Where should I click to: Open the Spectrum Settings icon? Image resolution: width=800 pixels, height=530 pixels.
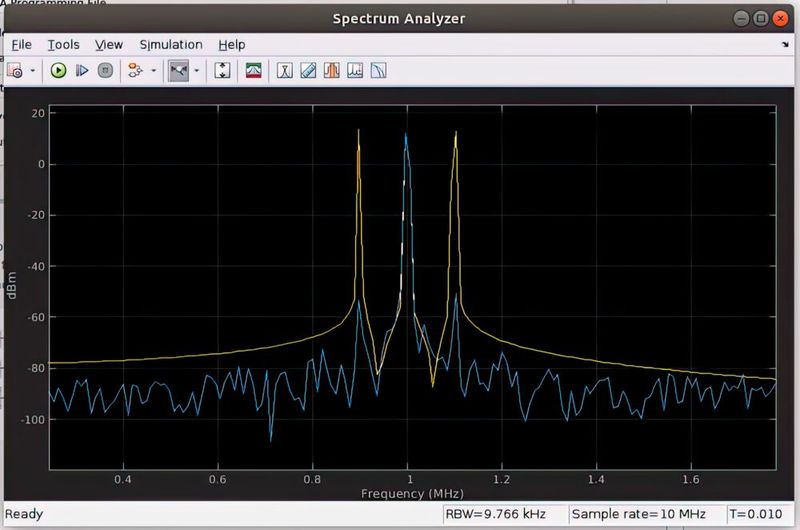pos(254,71)
